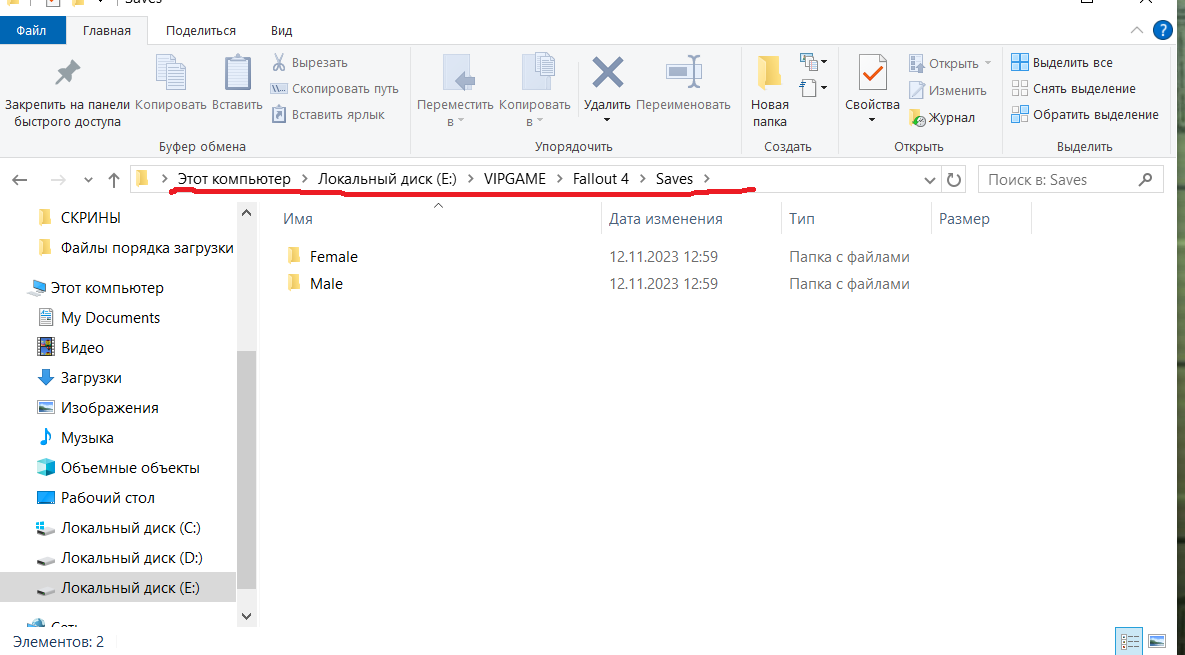Open Properties with the checkmark icon
The width and height of the screenshot is (1185, 655).
pos(872,74)
